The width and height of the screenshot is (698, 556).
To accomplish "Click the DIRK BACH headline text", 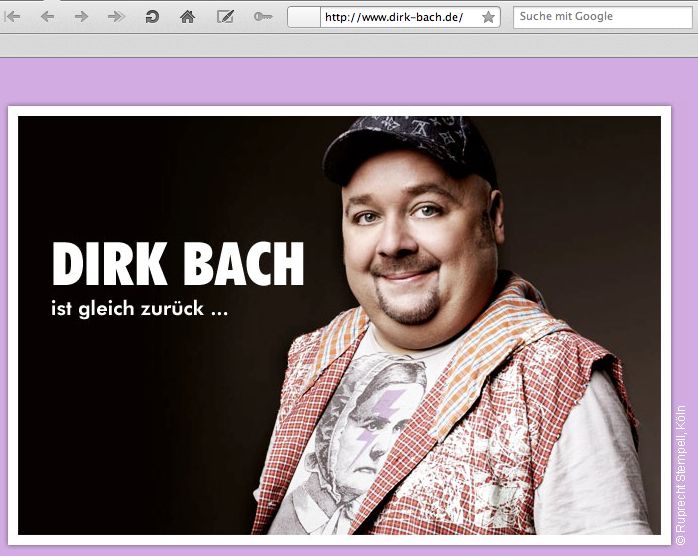I will pos(178,264).
